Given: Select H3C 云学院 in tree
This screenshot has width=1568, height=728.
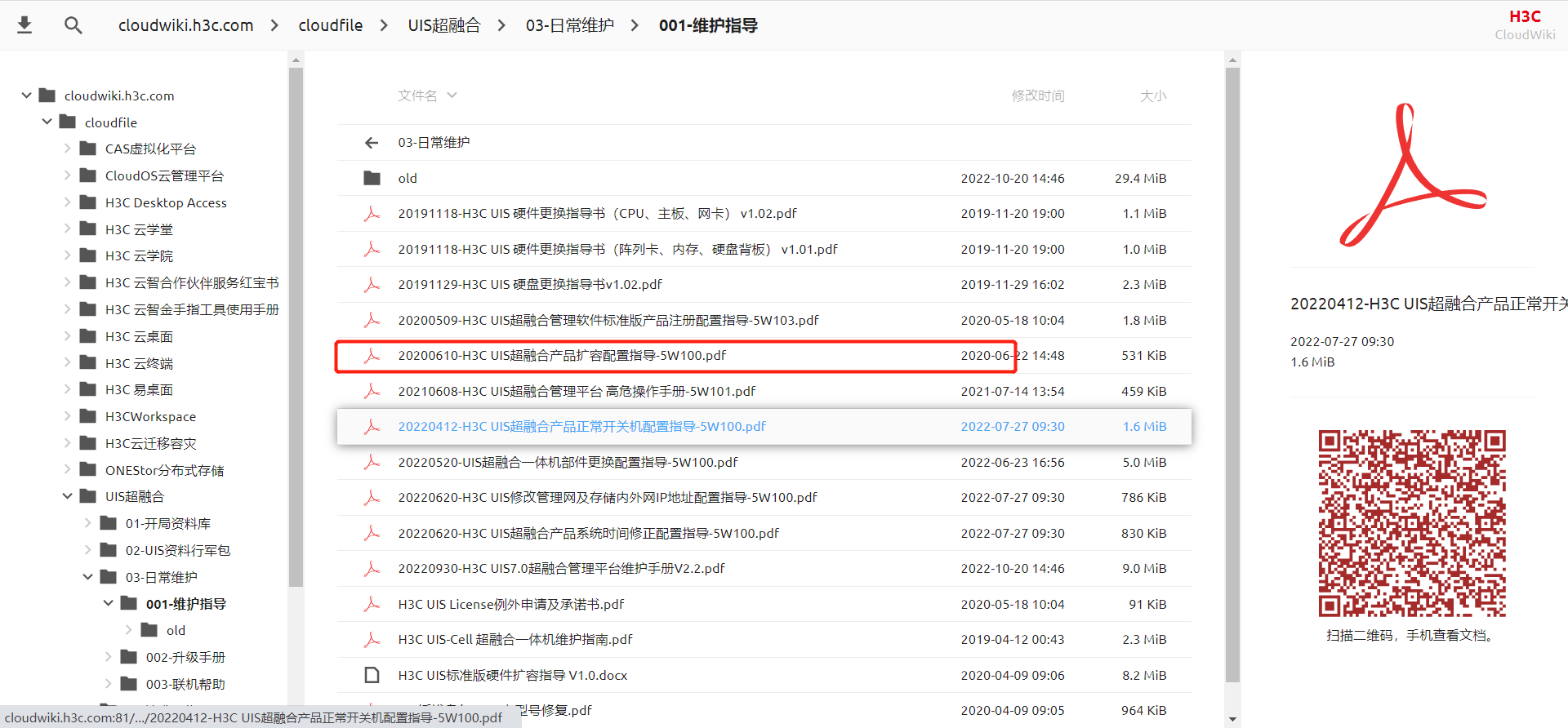Looking at the screenshot, I should [x=139, y=255].
